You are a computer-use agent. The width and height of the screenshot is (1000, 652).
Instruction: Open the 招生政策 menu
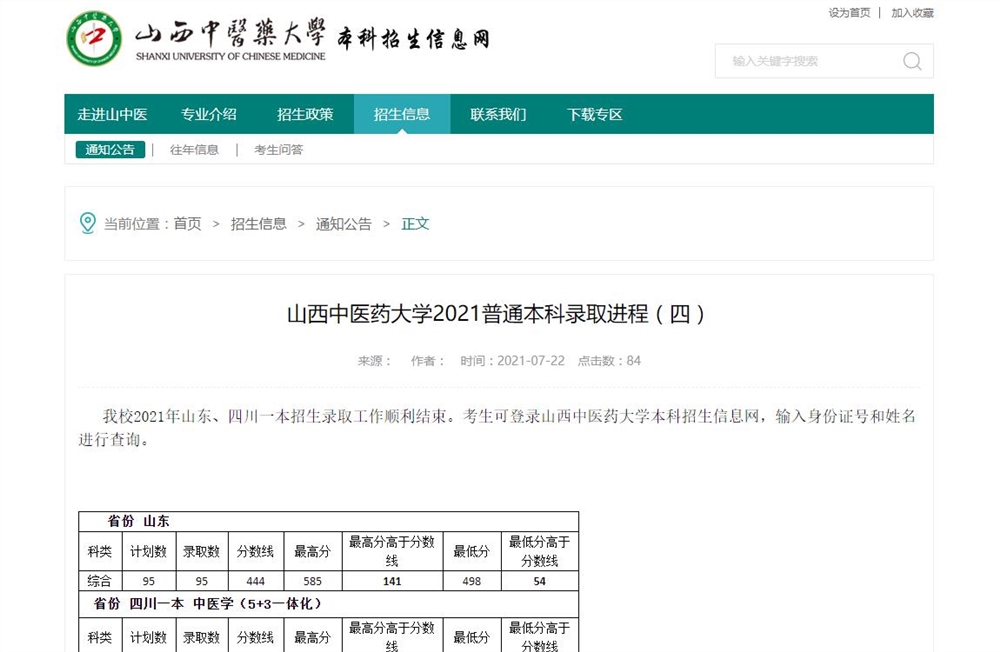click(x=305, y=114)
